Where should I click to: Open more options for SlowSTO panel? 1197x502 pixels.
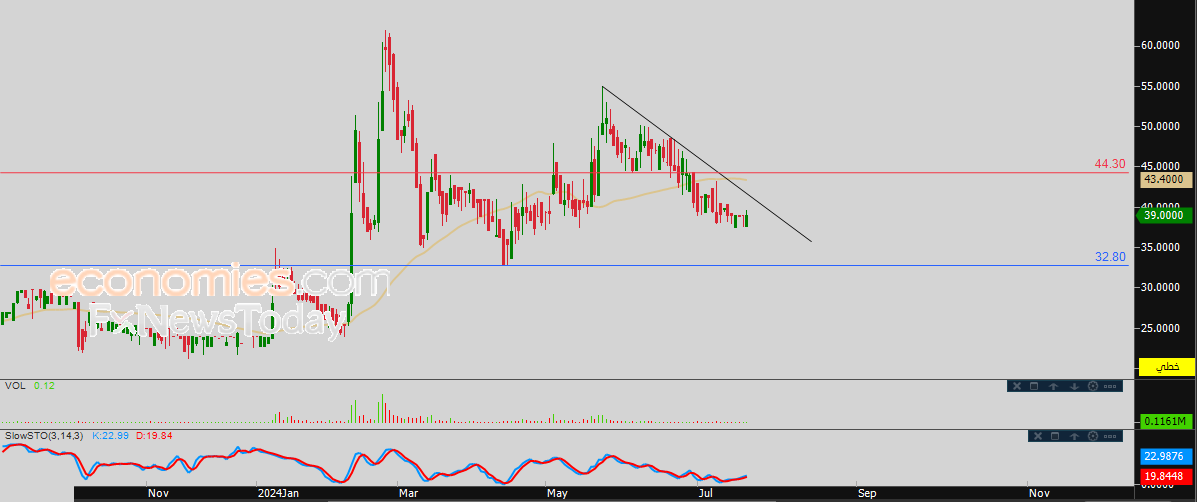coord(1111,436)
